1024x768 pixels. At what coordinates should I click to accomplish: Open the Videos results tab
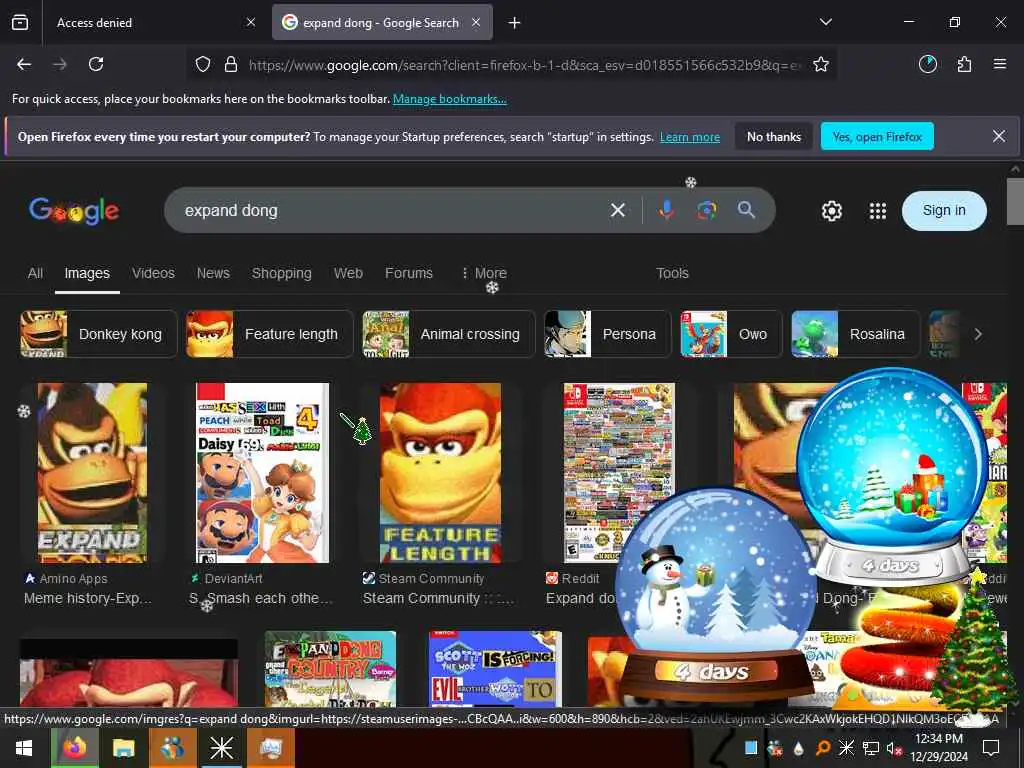coord(153,273)
